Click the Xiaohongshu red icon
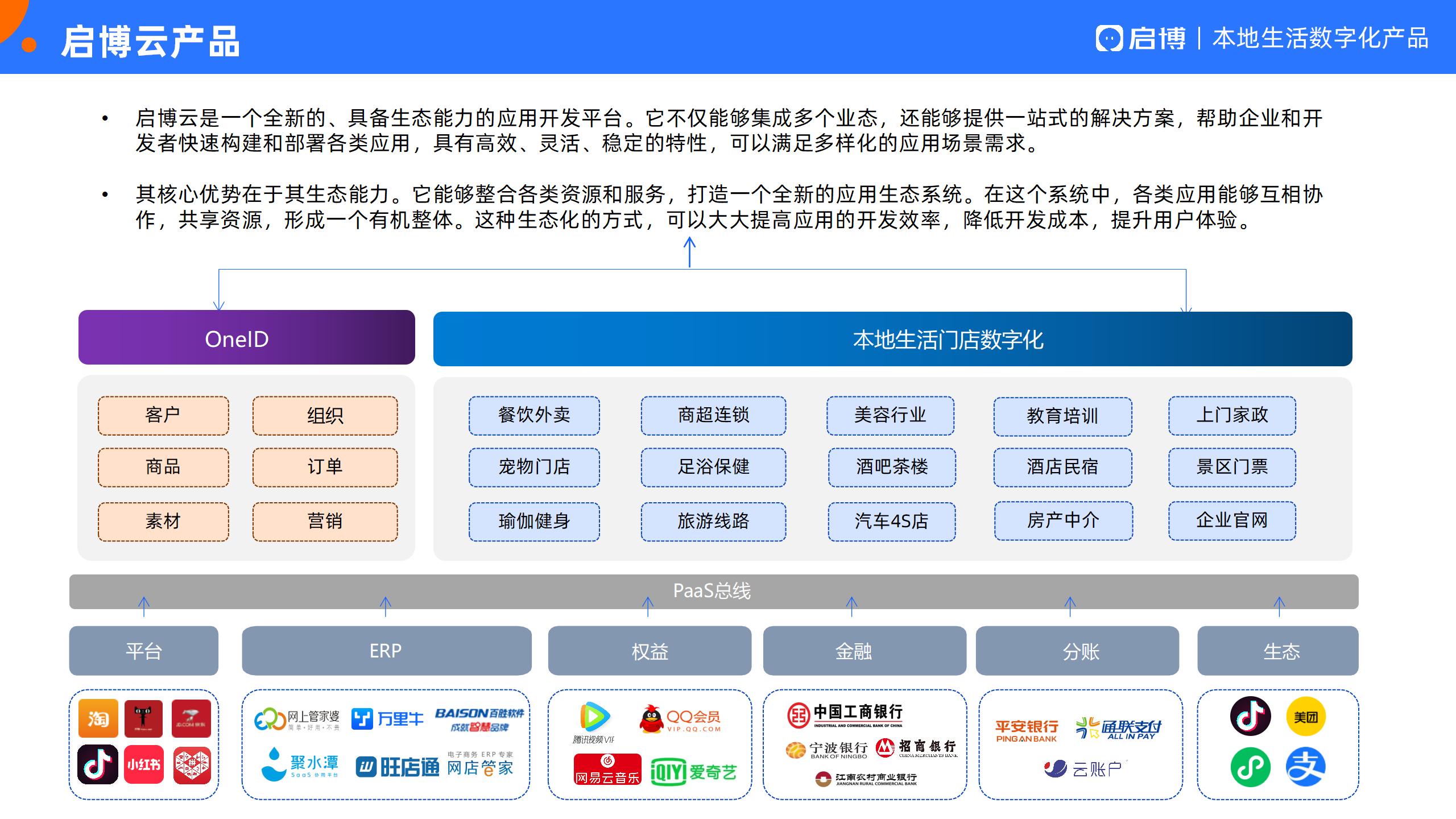 pyautogui.click(x=144, y=764)
